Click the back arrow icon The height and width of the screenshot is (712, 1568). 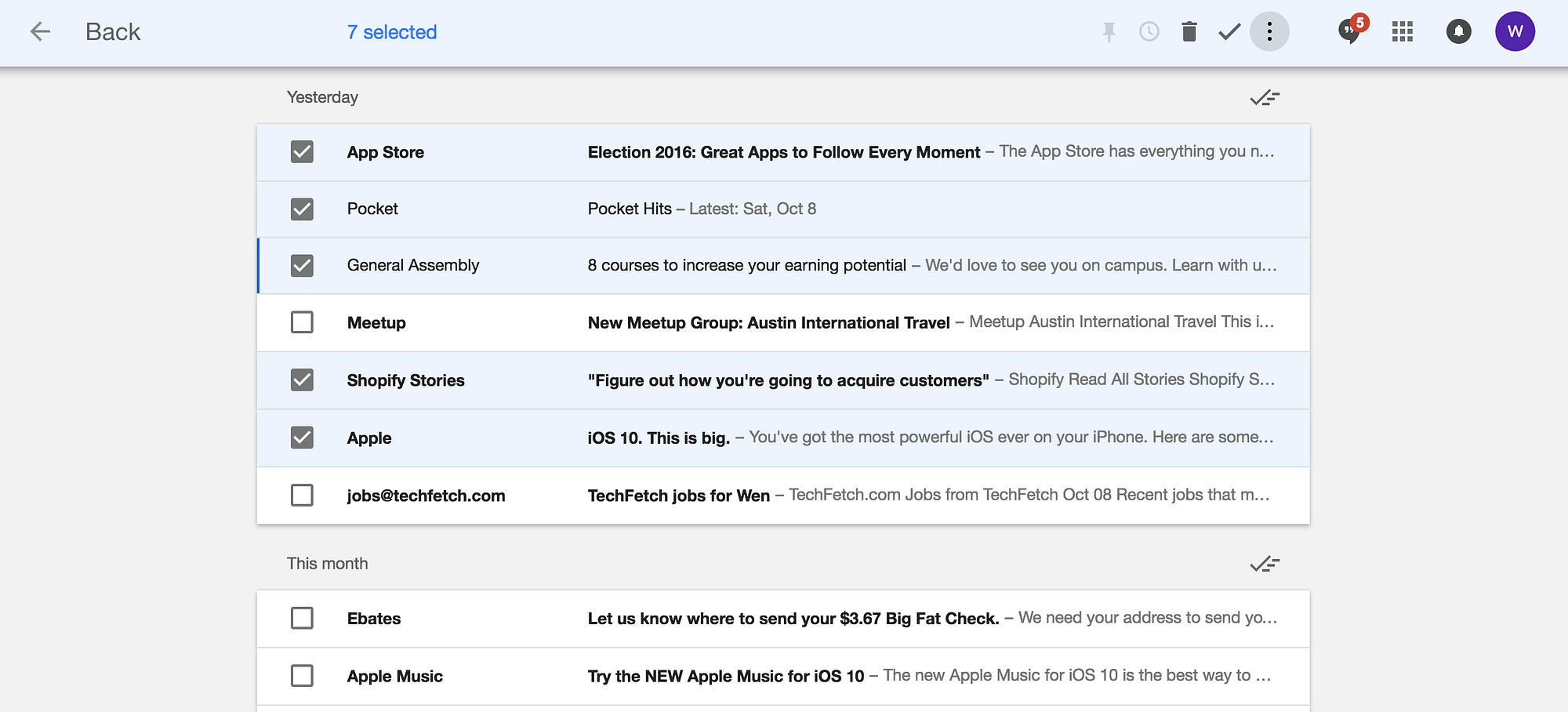[x=40, y=31]
